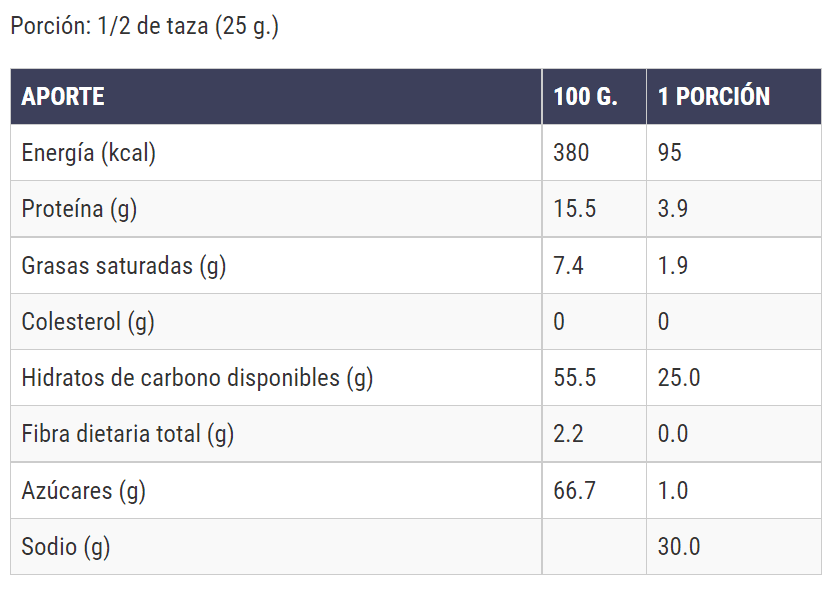The height and width of the screenshot is (593, 835).
Task: Select the 66.7 sugar value cell
Action: tap(574, 491)
